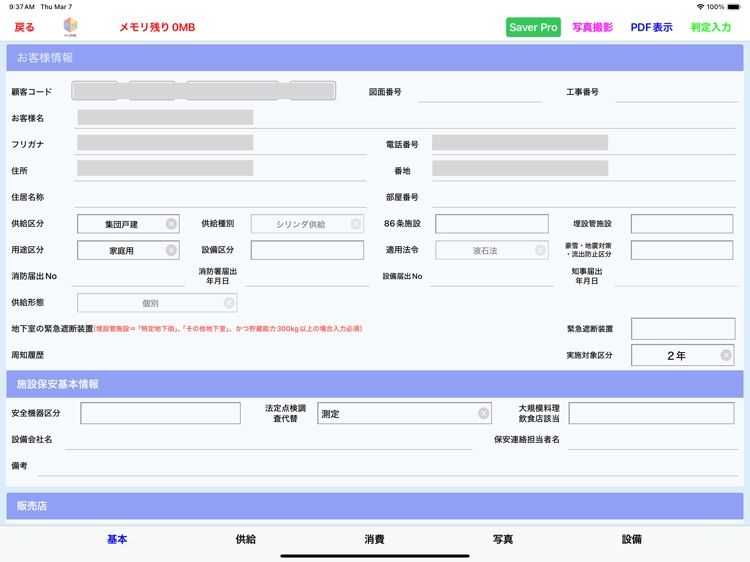Tap the Wi-Fi icon in status bar
Image resolution: width=750 pixels, height=562 pixels.
(700, 7)
